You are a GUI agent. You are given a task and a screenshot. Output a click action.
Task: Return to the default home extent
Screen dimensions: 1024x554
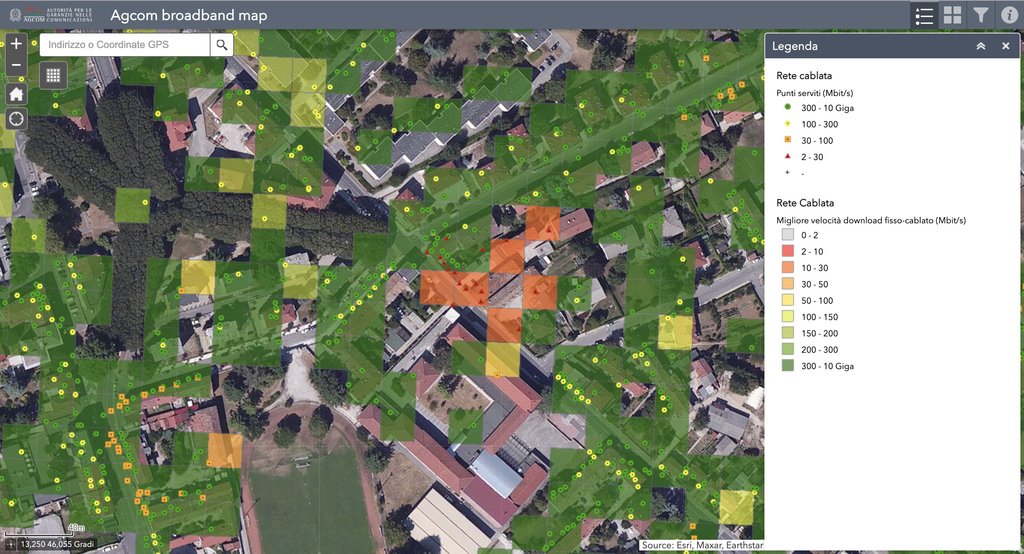coord(16,93)
